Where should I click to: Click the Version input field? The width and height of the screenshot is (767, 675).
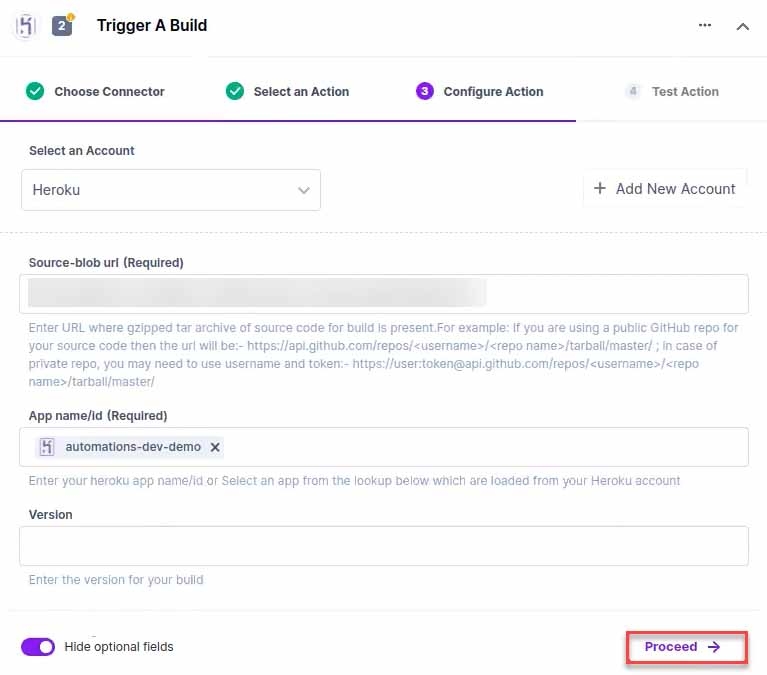pos(384,546)
